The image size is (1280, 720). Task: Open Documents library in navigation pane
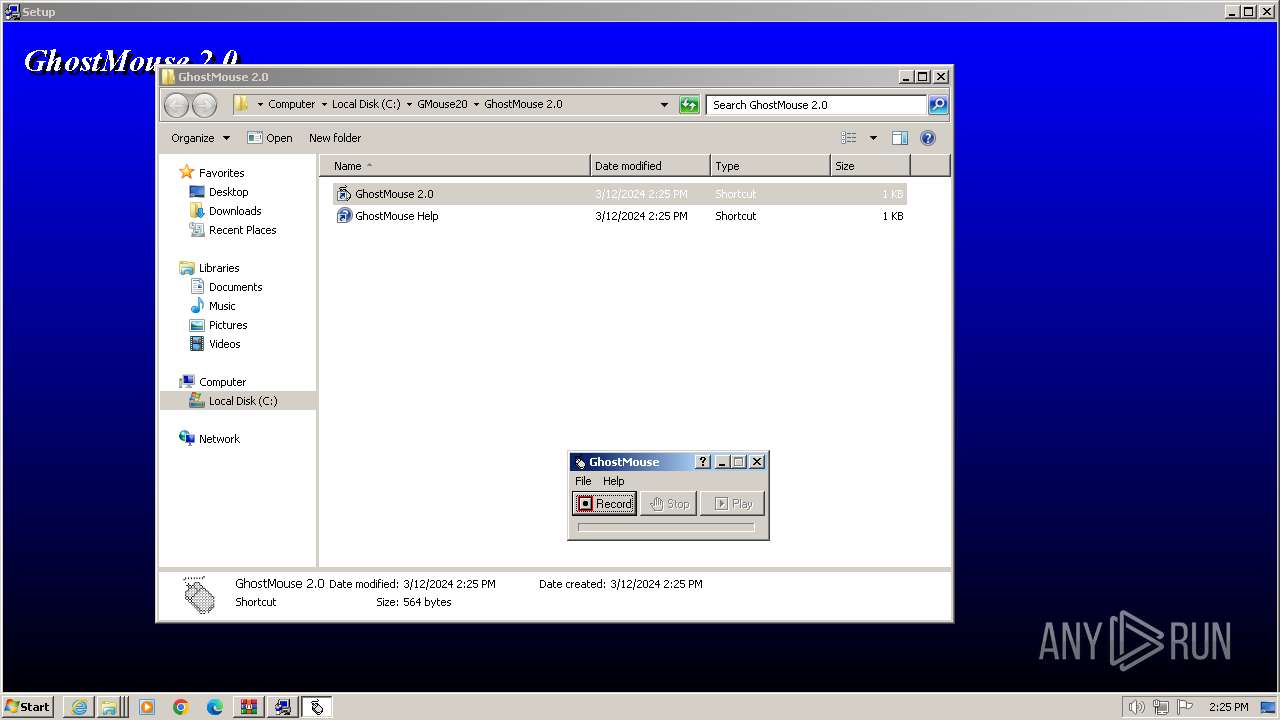235,287
